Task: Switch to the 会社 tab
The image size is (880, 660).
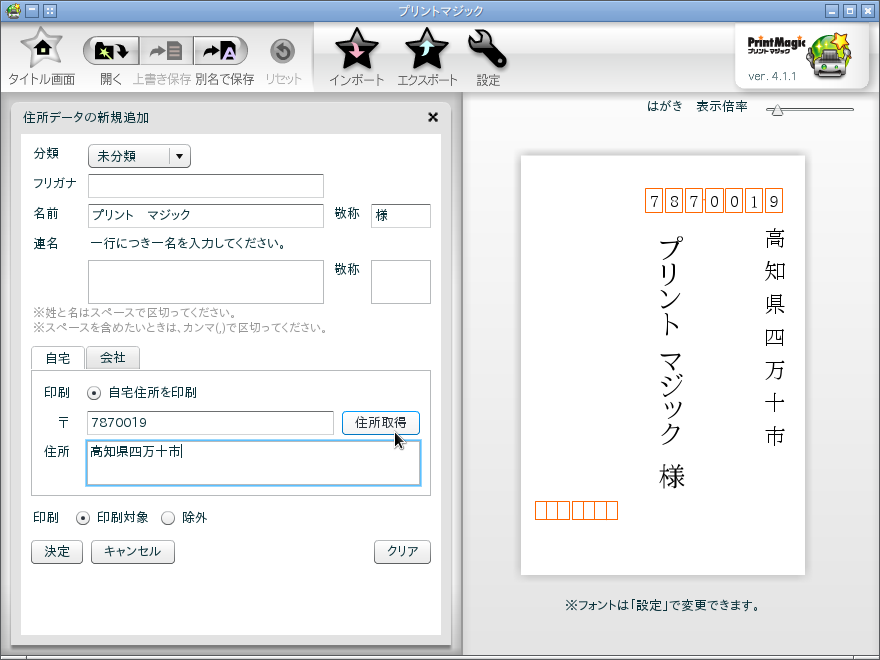Action: coord(113,358)
